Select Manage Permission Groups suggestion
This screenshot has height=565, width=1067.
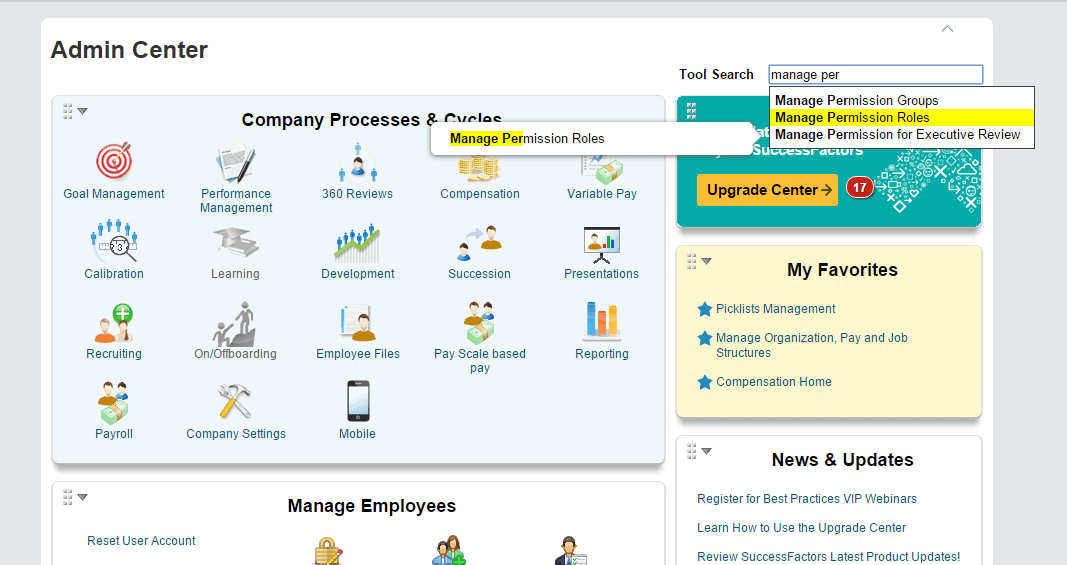pyautogui.click(x=902, y=101)
